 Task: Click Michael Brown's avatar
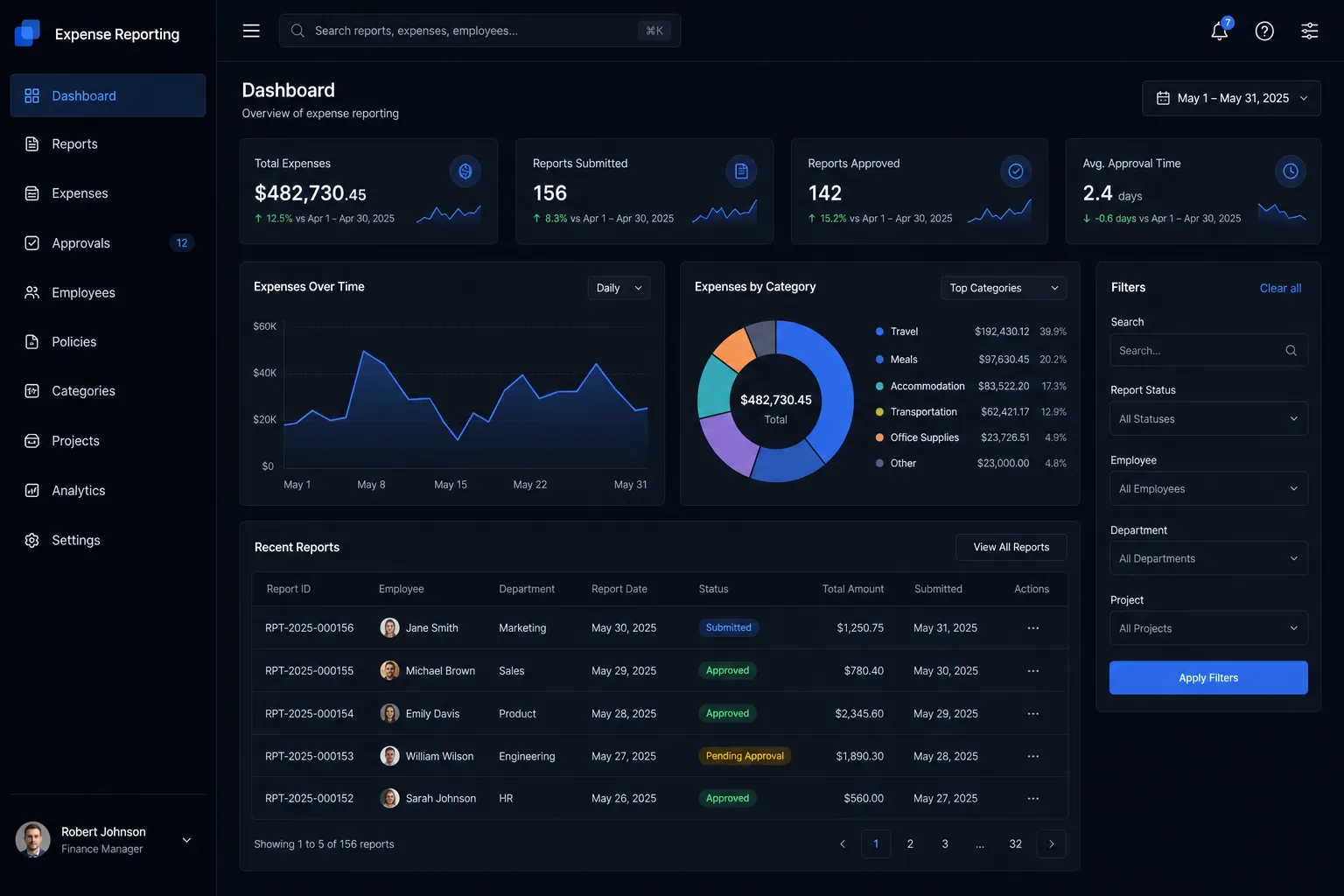[x=390, y=670]
